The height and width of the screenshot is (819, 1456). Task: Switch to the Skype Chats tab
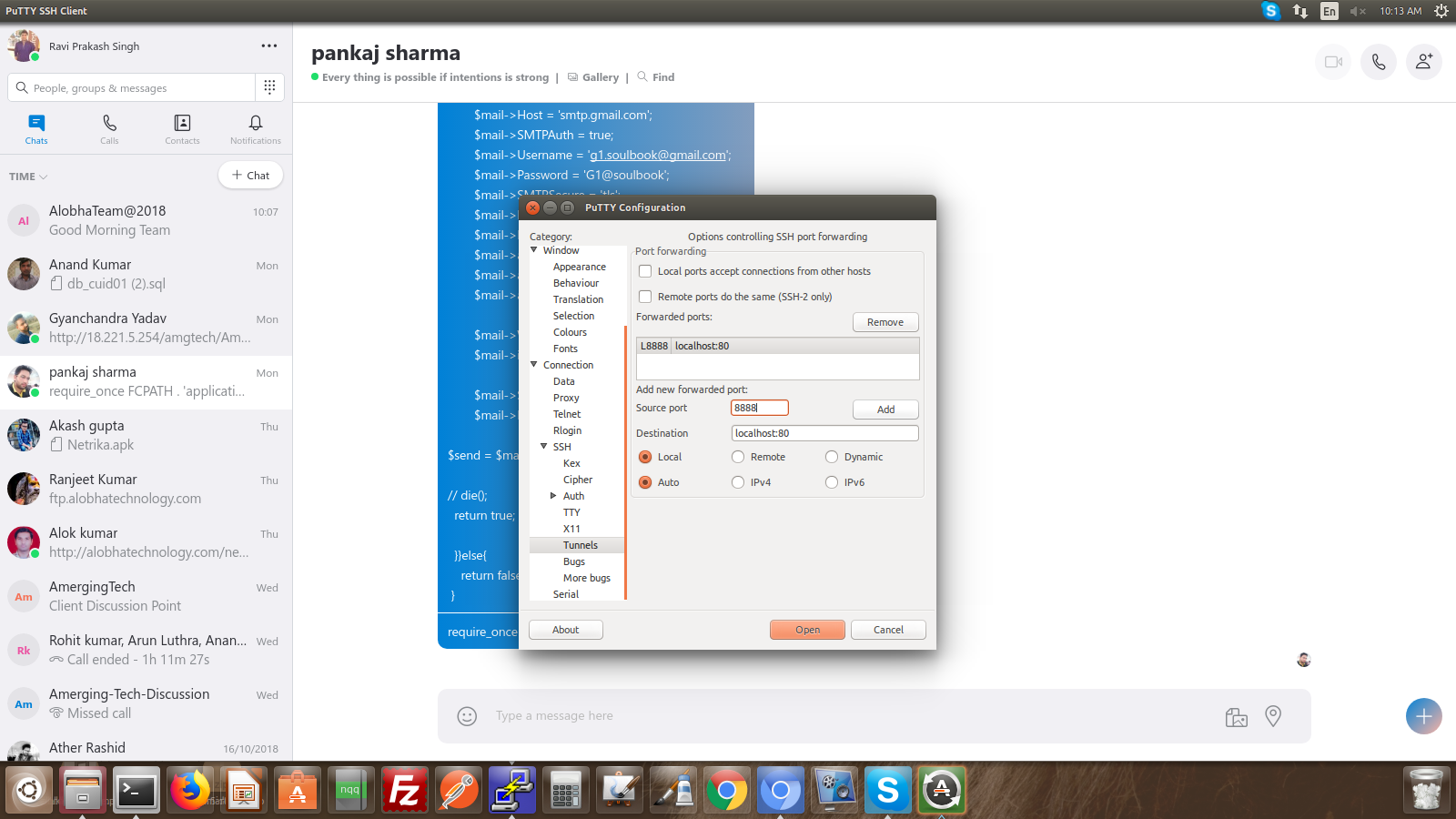(x=36, y=129)
